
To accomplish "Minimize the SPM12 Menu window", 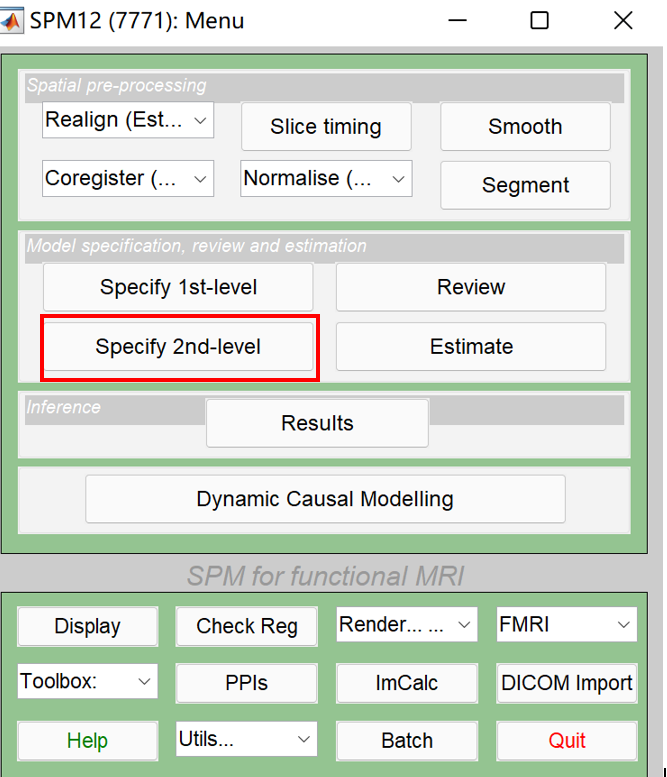I will (x=457, y=21).
